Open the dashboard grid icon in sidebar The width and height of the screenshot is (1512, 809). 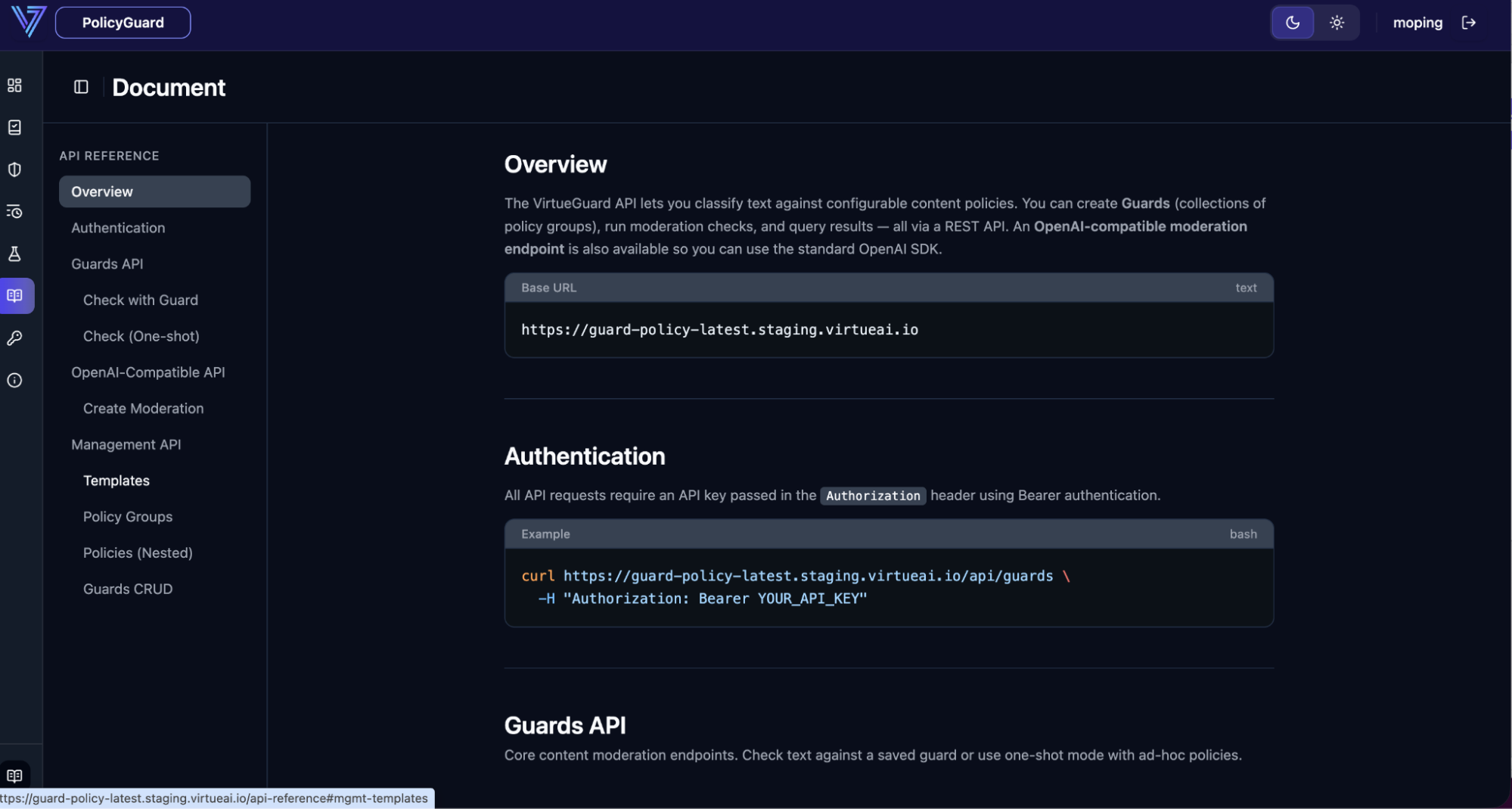14,86
